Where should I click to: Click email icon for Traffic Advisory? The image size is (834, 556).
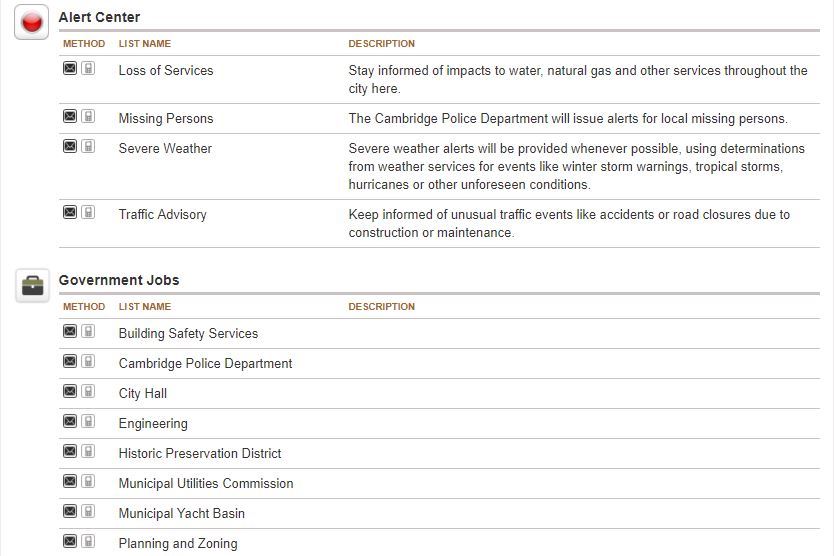point(70,212)
